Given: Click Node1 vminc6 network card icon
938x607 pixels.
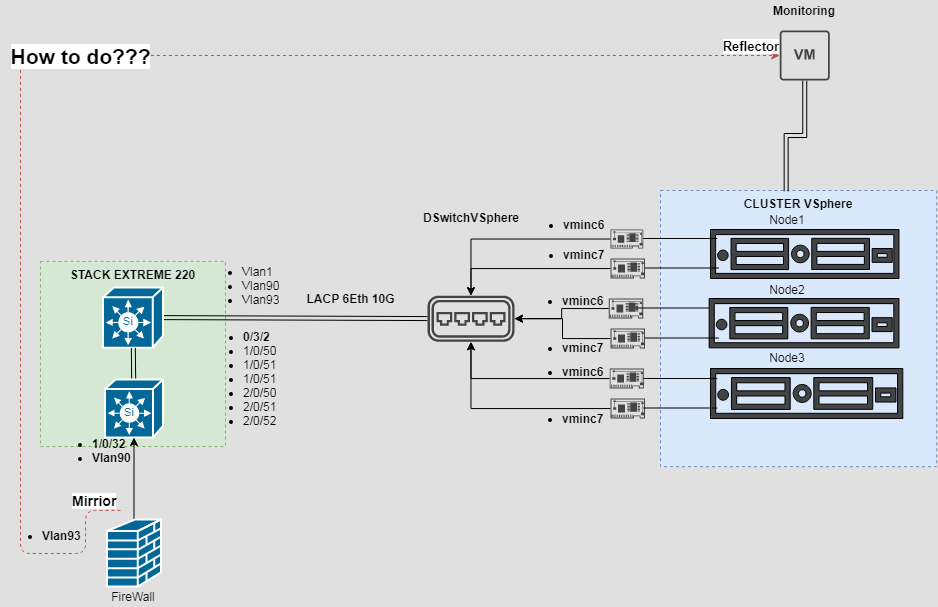Looking at the screenshot, I should coord(626,239).
